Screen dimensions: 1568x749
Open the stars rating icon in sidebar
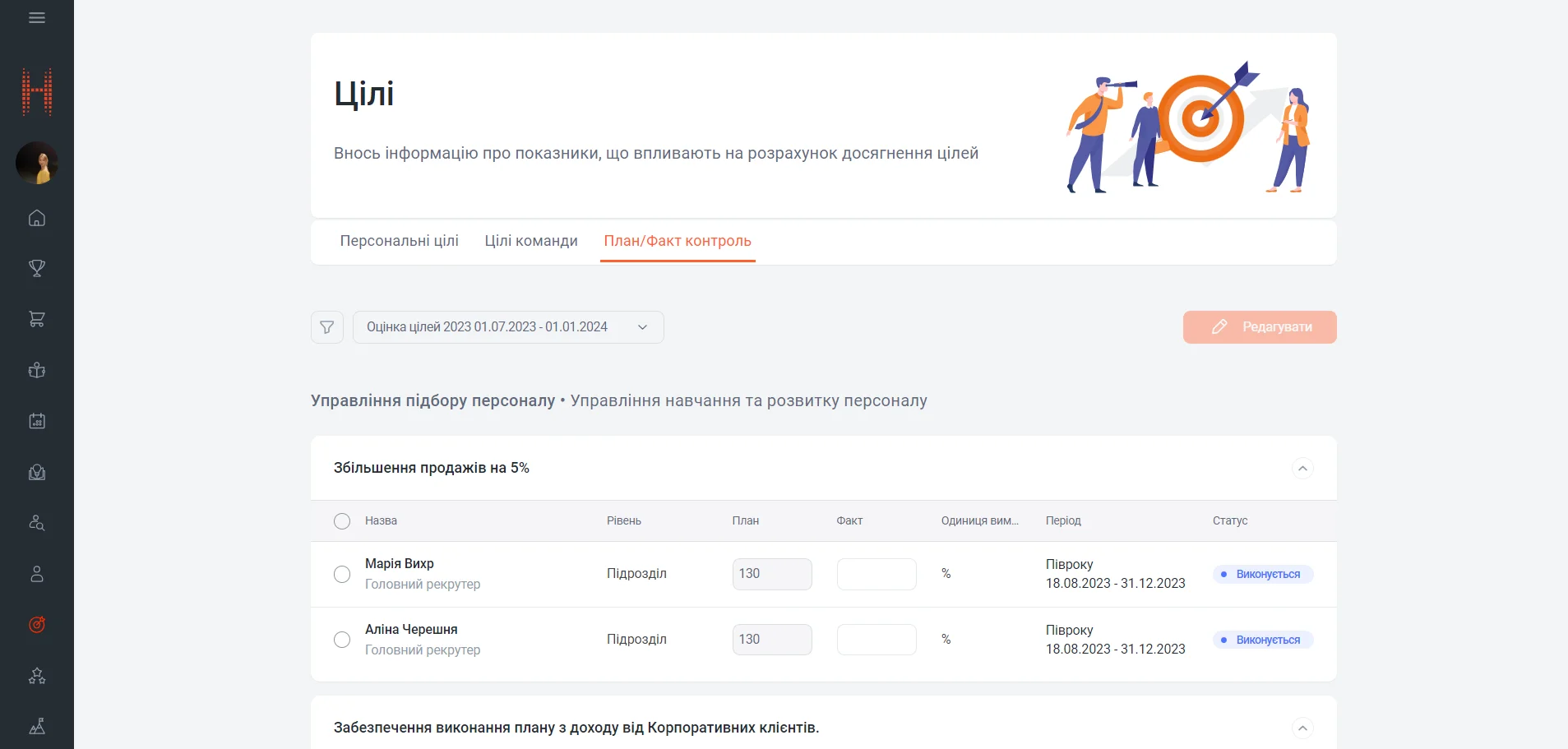(37, 676)
